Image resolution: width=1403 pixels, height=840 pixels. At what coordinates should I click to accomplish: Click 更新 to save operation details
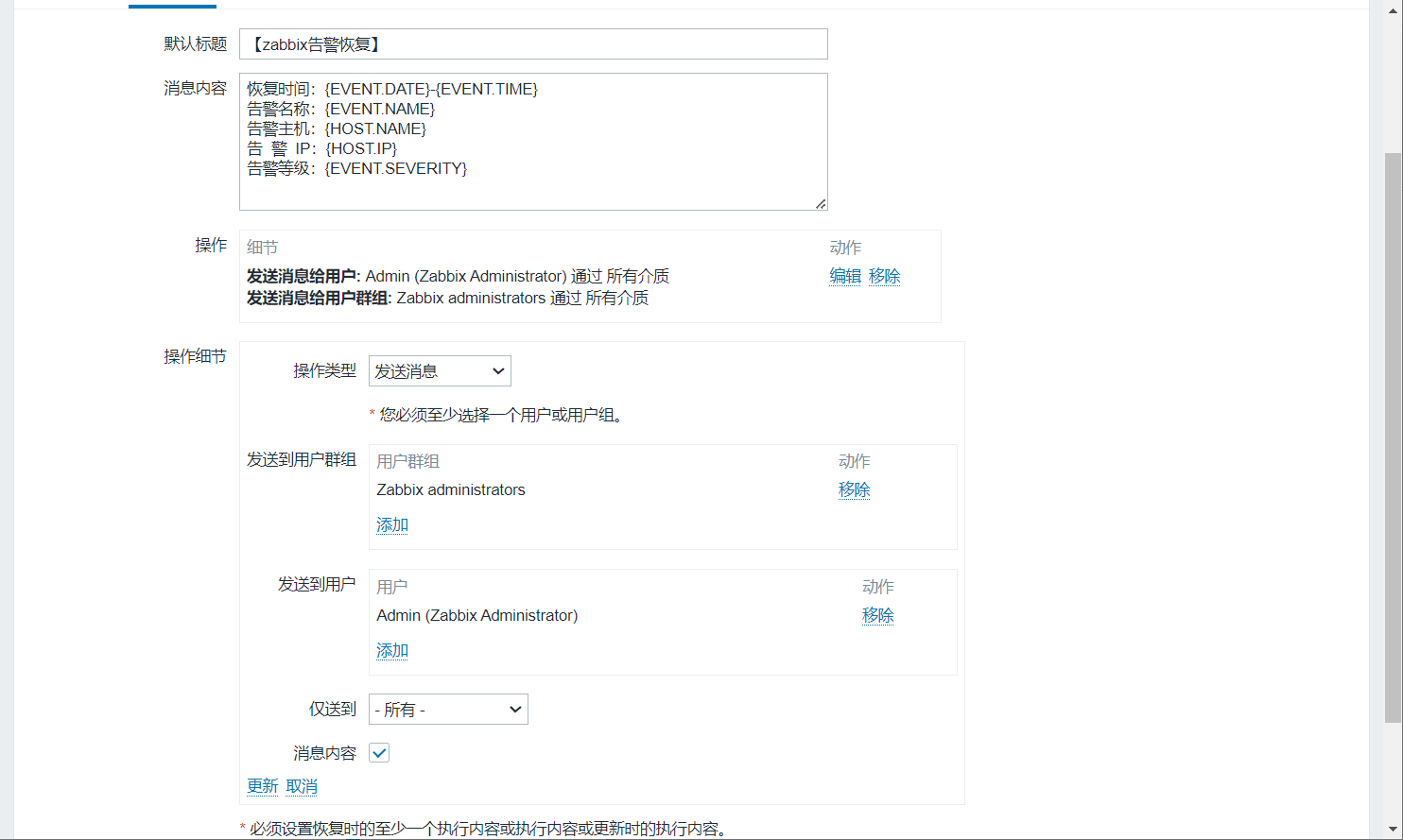[263, 786]
